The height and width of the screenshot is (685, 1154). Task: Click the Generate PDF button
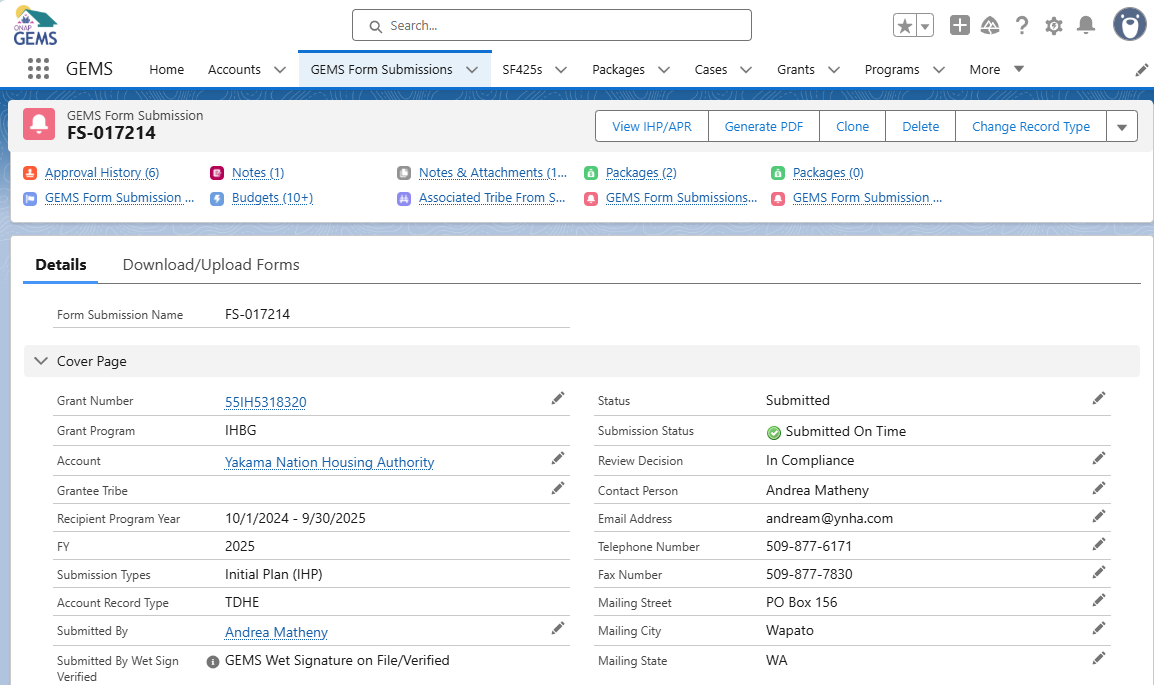764,127
